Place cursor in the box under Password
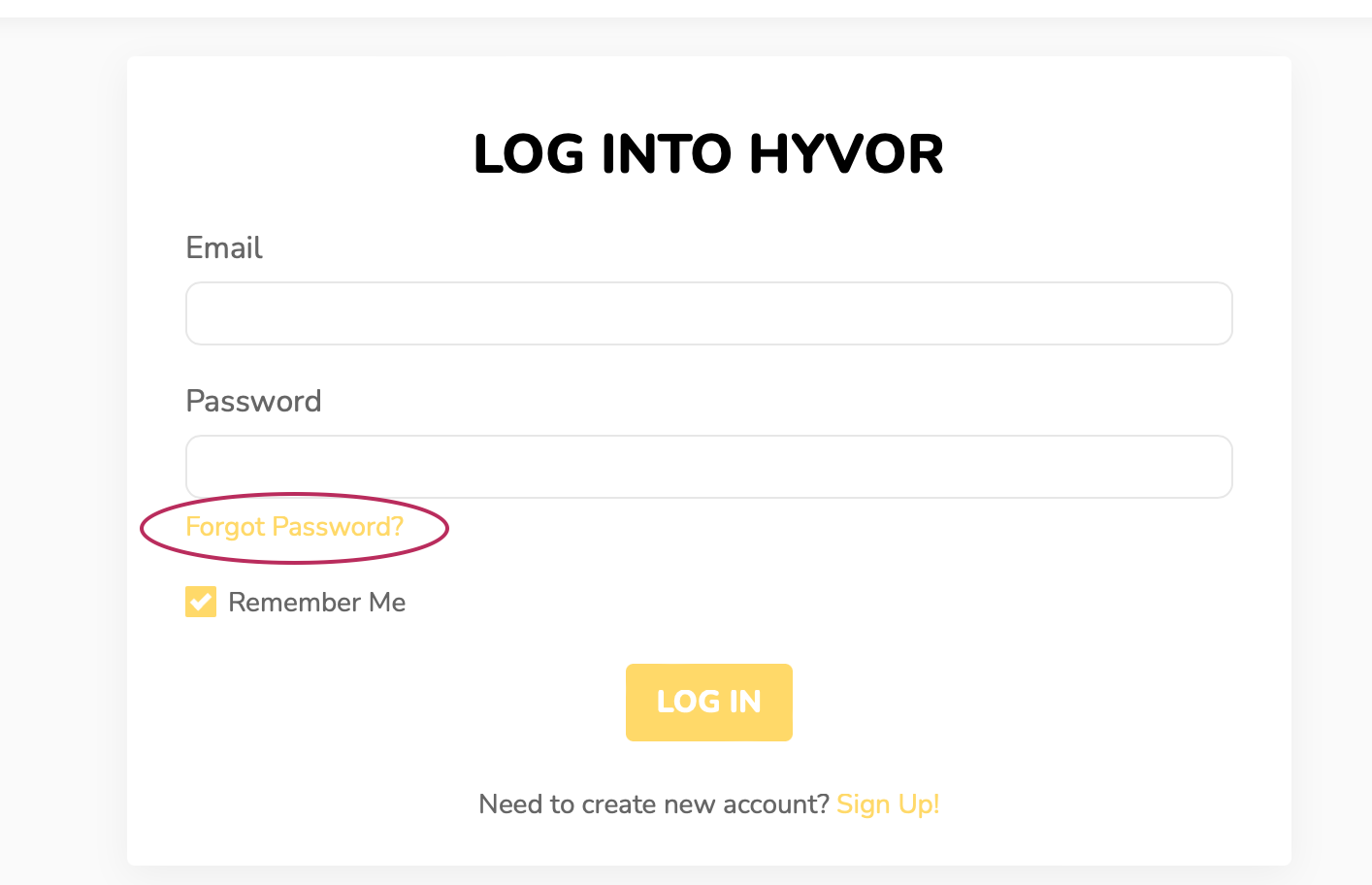The image size is (1372, 885). 709,467
